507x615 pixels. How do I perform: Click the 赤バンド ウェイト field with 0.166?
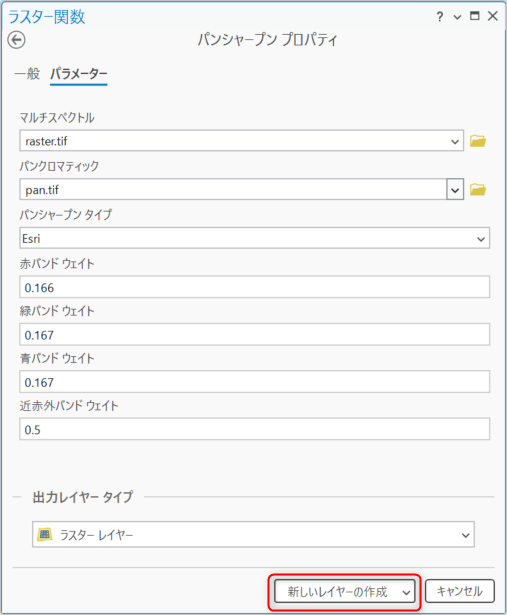pos(254,287)
